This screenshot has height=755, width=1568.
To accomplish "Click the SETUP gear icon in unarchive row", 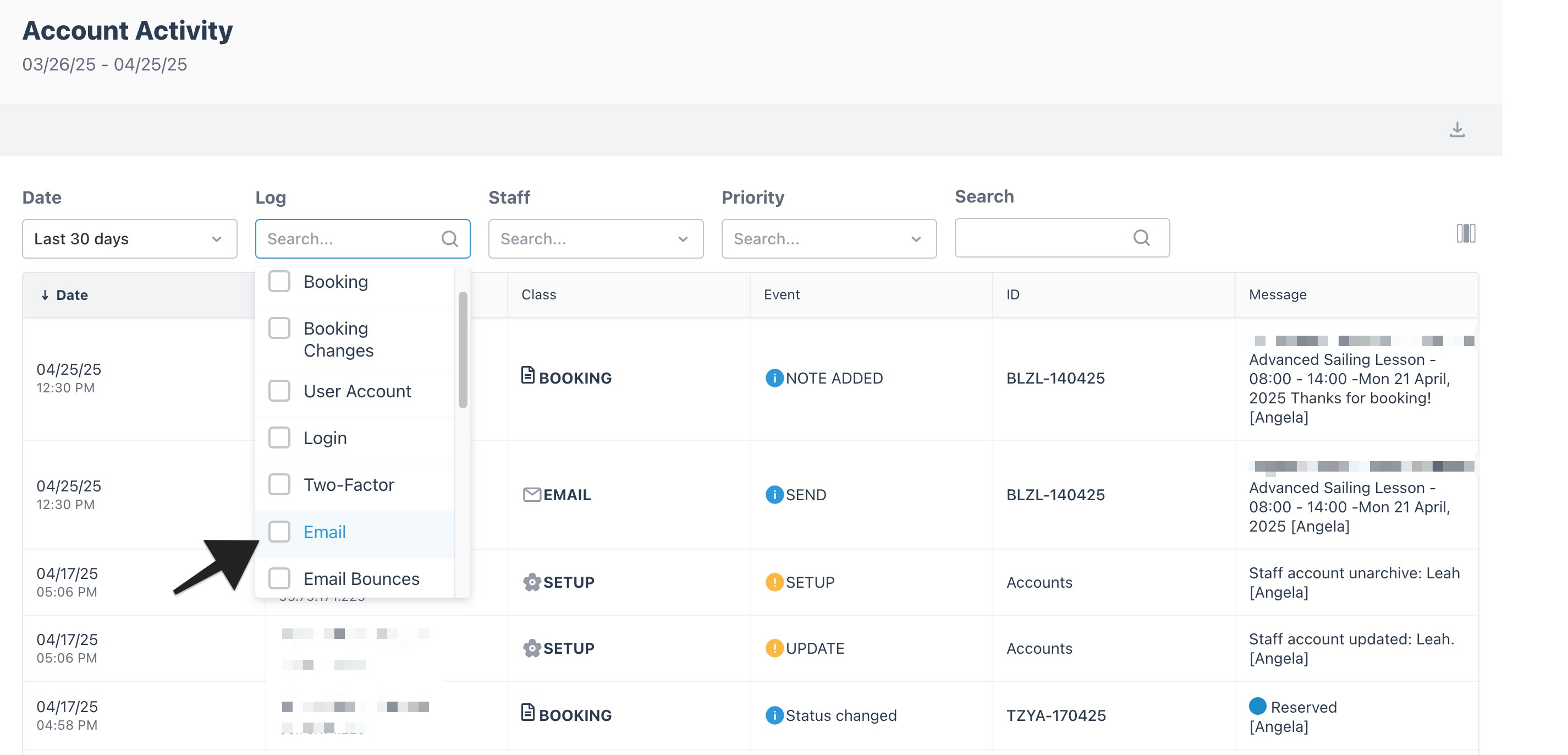I will 531,582.
